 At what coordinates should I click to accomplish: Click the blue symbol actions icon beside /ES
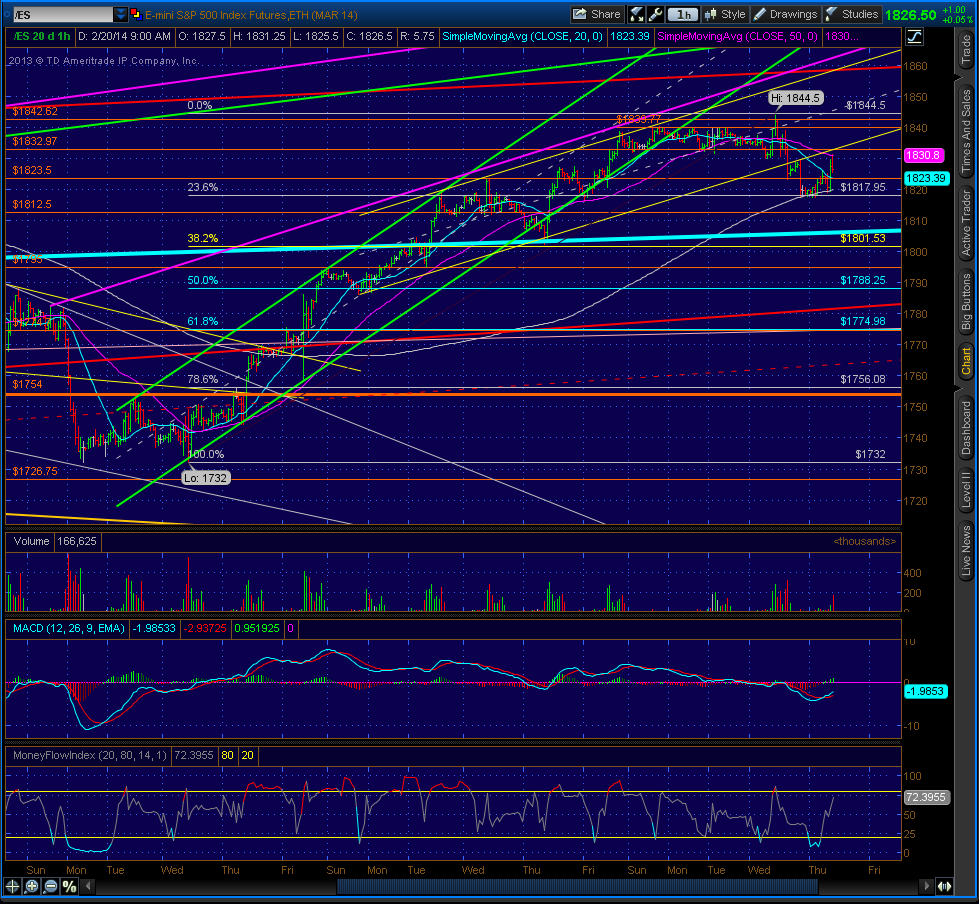click(x=136, y=14)
